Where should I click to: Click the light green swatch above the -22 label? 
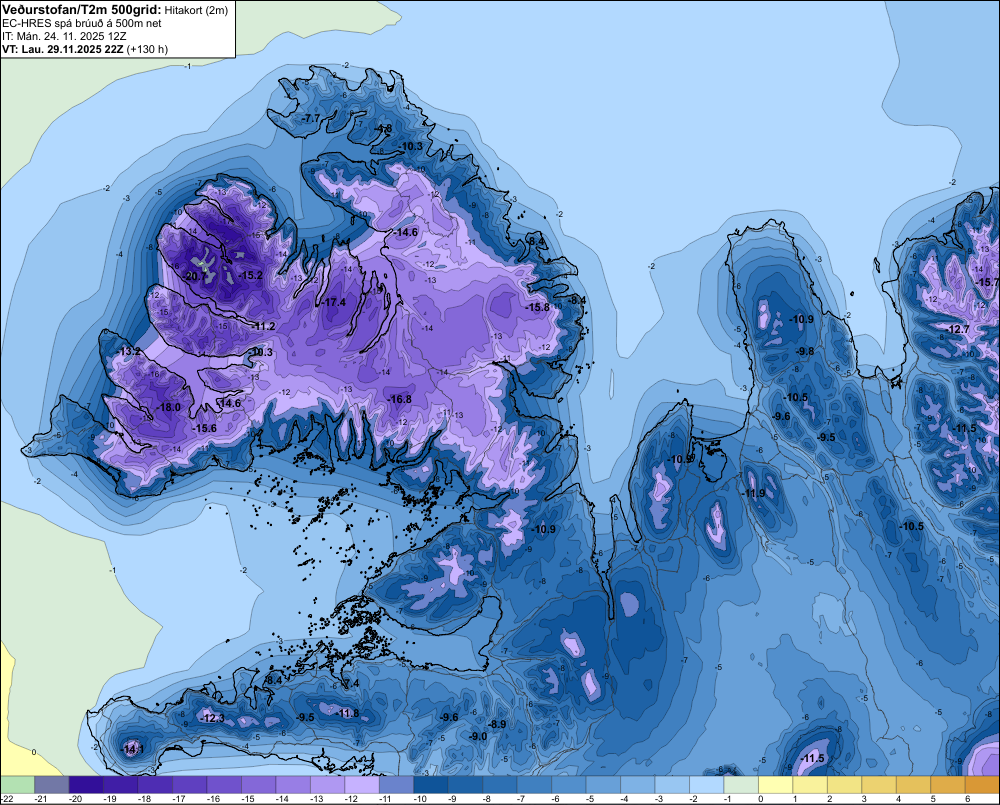[17, 784]
